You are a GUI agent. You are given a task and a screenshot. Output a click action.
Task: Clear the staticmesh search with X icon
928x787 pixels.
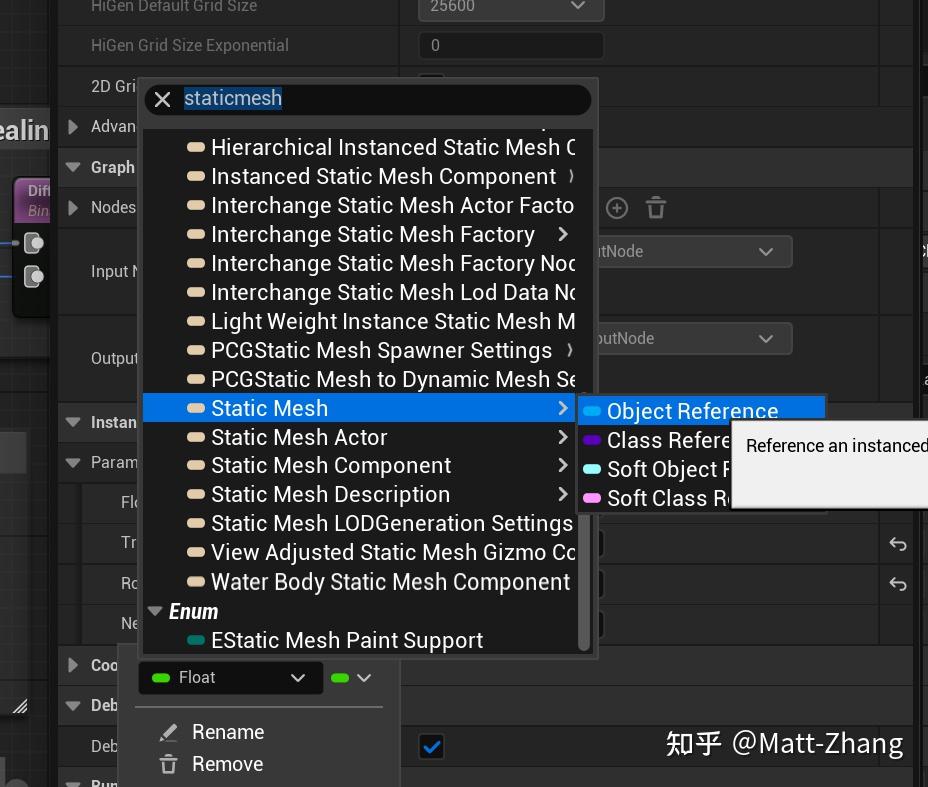[x=162, y=99]
